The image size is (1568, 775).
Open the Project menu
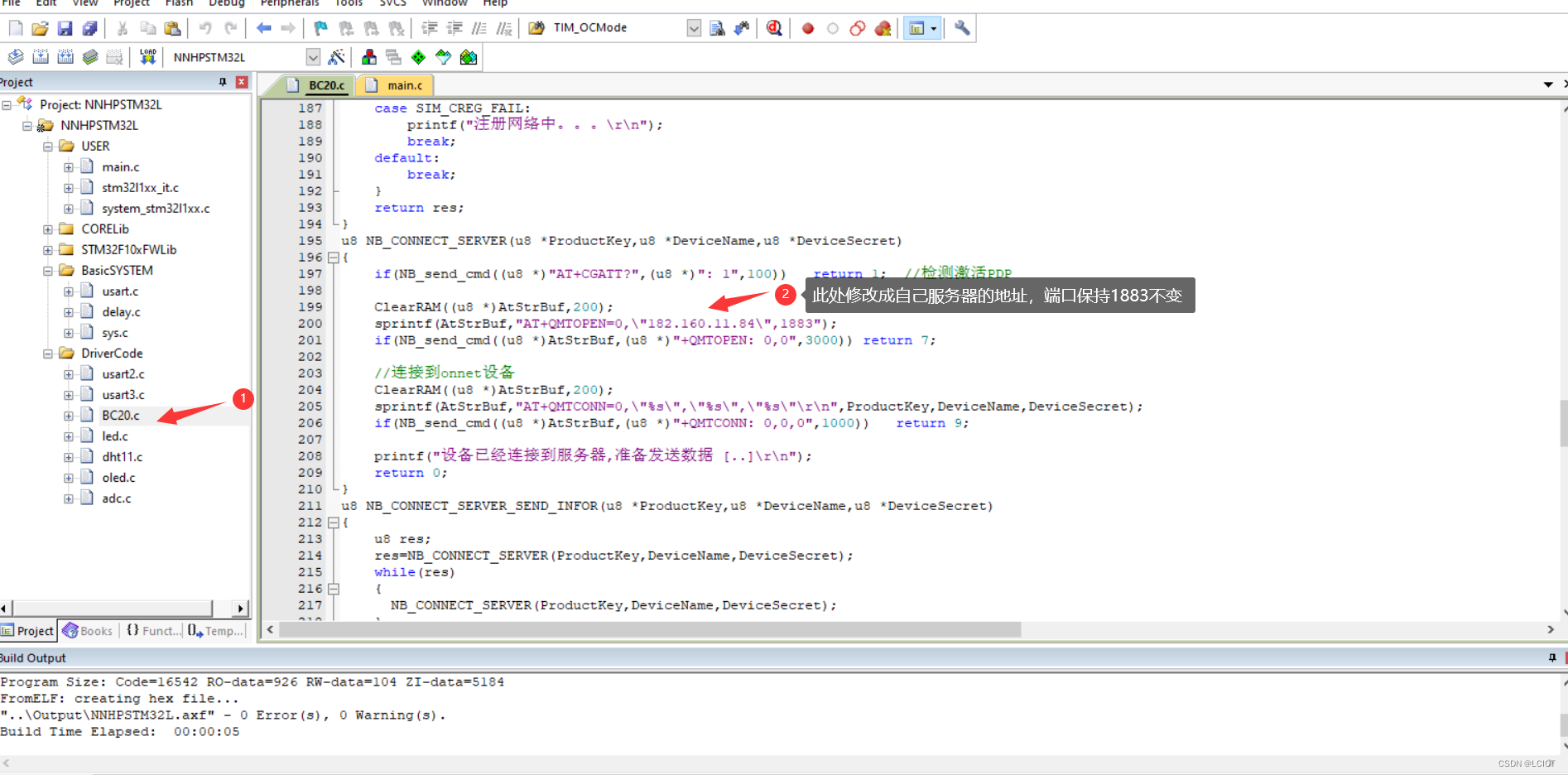click(132, 3)
